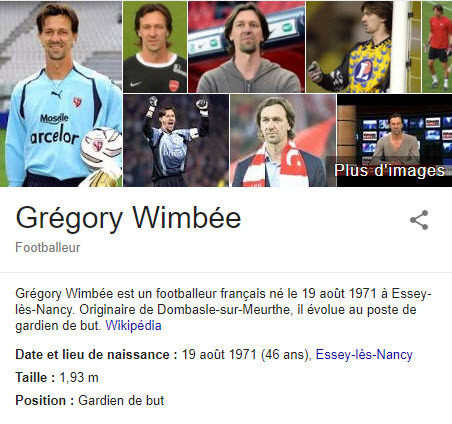Follow the Essey-lès-Nancy birthplace link
452x424 pixels.
364,354
